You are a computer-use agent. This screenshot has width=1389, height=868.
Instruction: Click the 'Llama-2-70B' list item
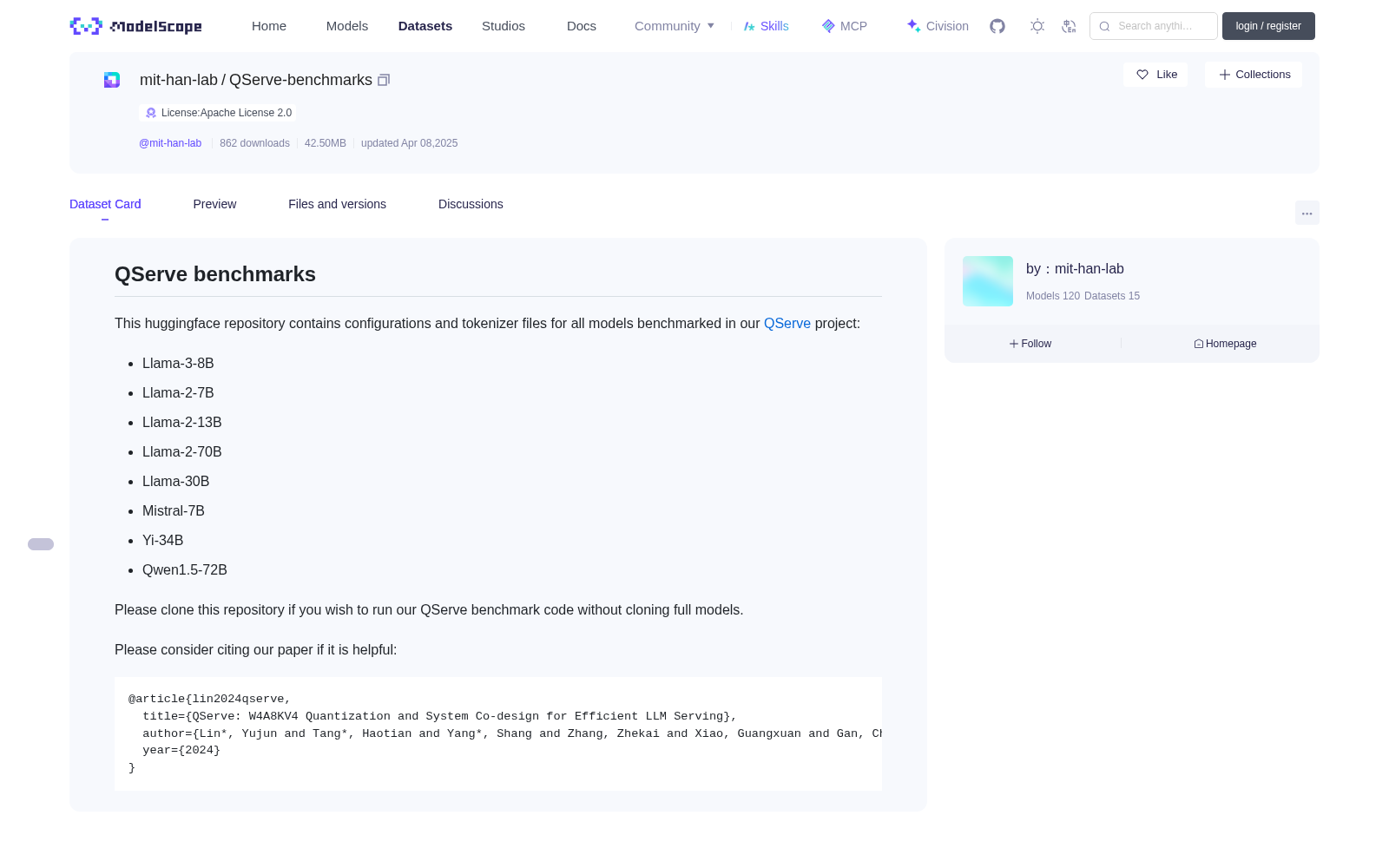[182, 451]
